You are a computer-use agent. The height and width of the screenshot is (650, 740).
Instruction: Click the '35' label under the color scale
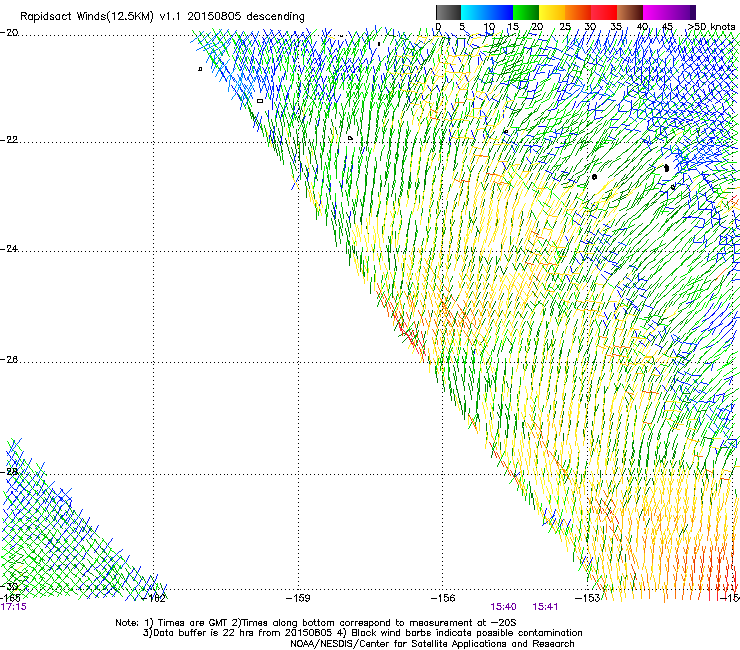click(x=616, y=27)
